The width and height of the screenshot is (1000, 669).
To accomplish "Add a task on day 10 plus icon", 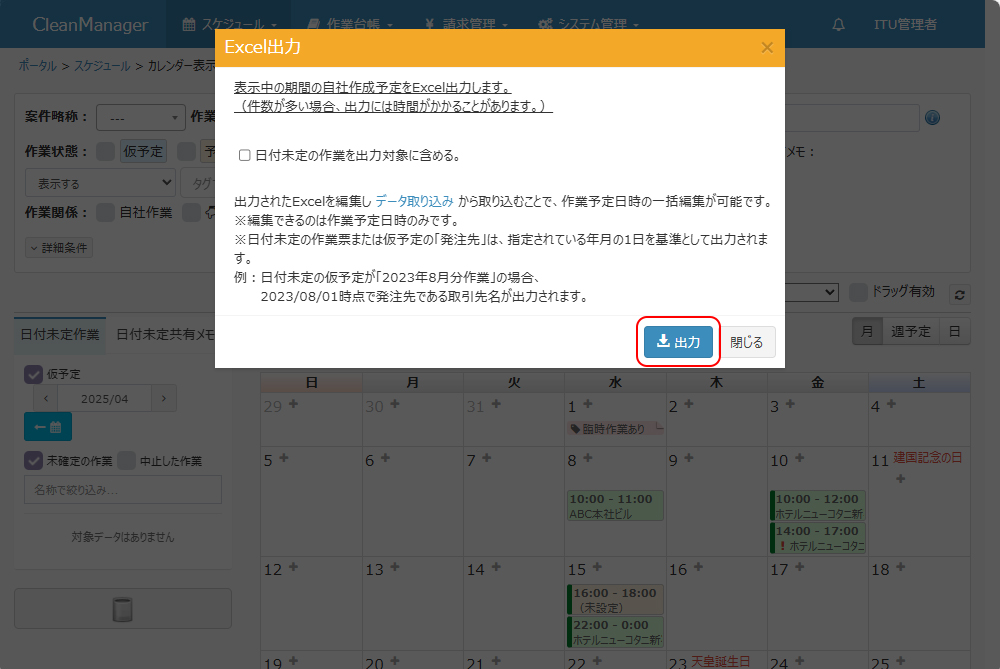I will pos(800,458).
